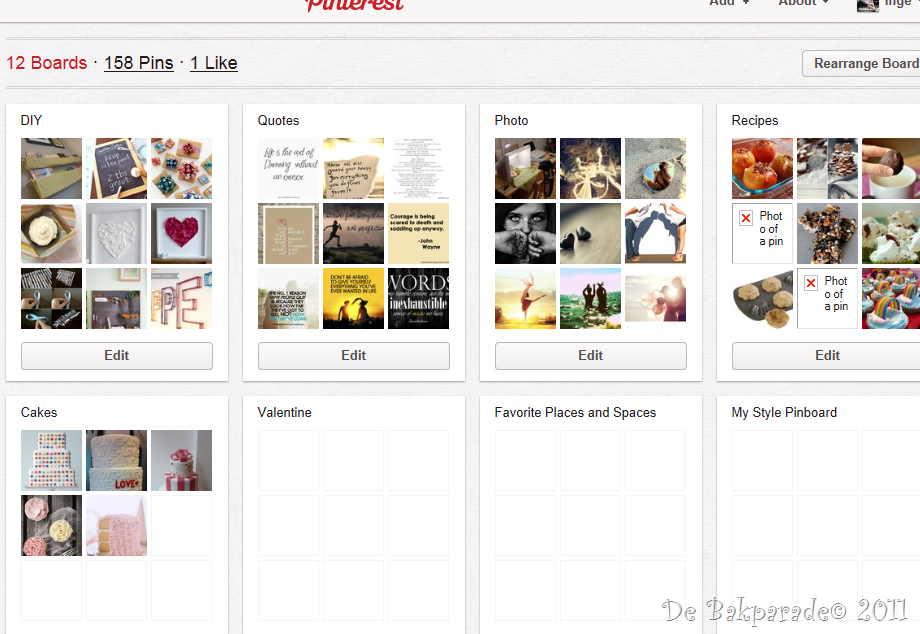Open the LOVE lettered cake pin
920x634 pixels.
pos(117,460)
